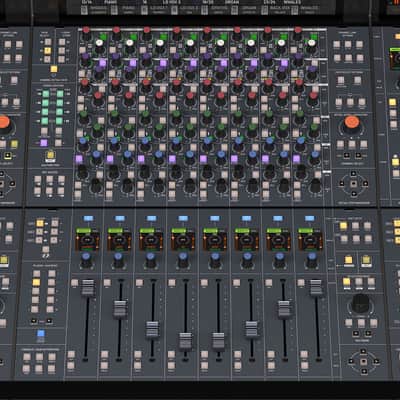Toggle lit purple button beside second strip's purple knobs

pyautogui.click(x=133, y=63)
